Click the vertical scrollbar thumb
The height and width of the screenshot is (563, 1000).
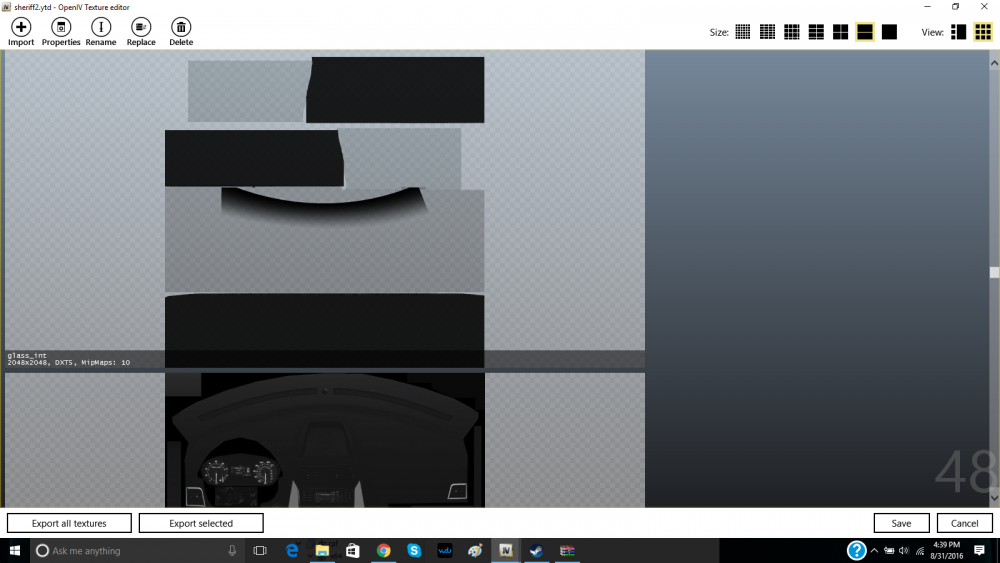coord(994,272)
